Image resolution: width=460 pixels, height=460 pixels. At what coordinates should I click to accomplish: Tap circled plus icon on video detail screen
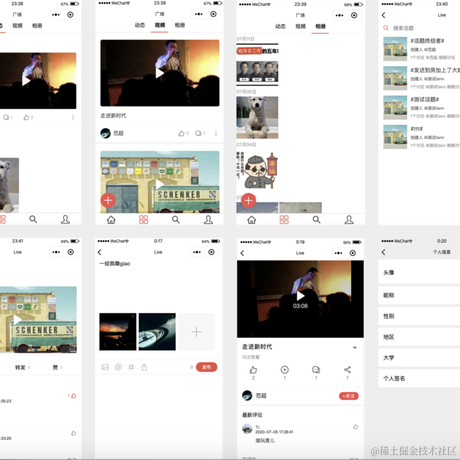(x=284, y=370)
